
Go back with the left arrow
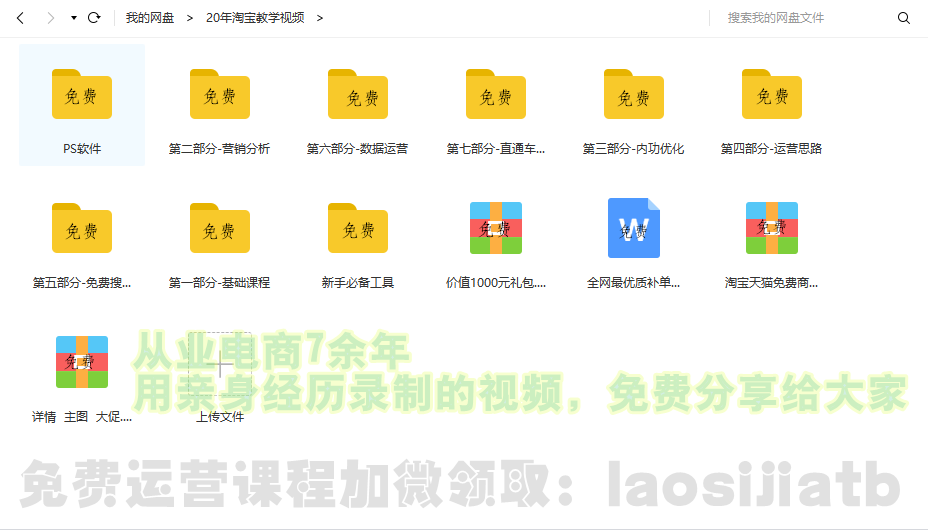tap(20, 18)
